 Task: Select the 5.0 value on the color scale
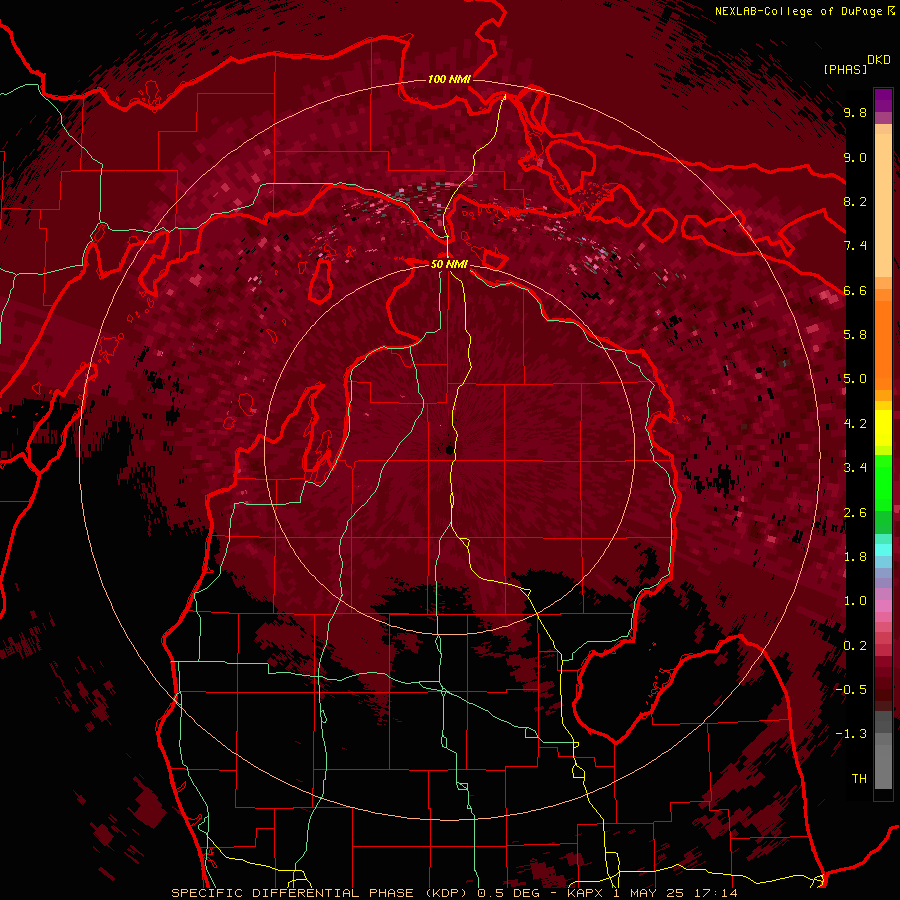tap(855, 379)
